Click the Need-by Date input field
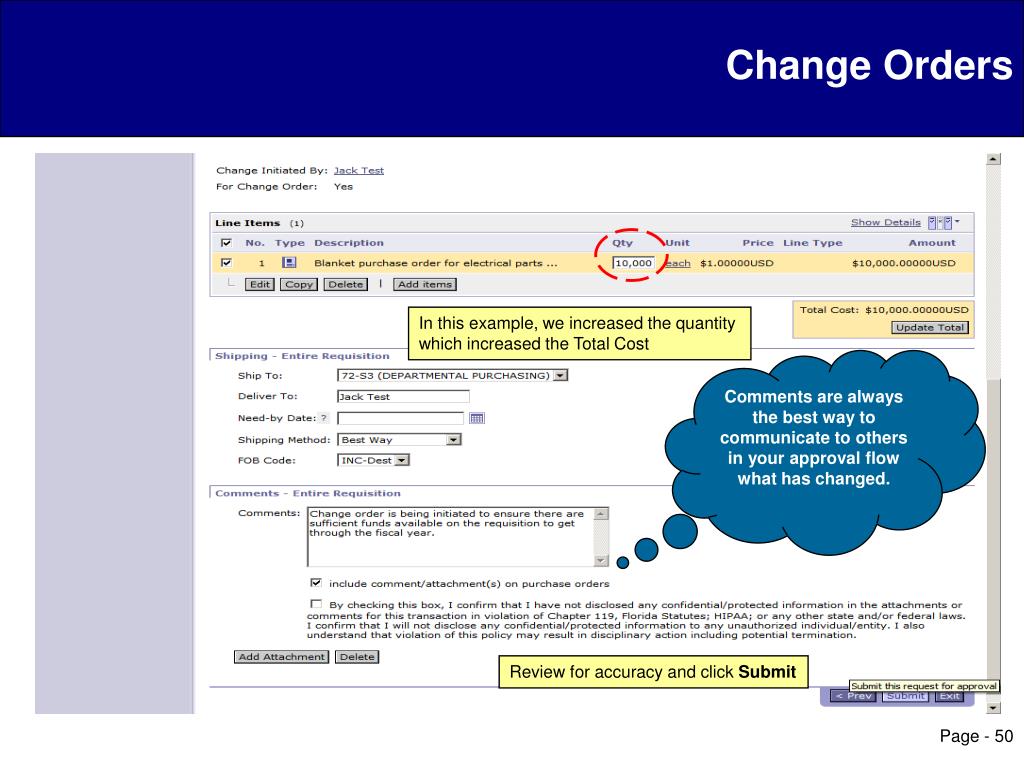This screenshot has width=1024, height=768. click(x=400, y=418)
